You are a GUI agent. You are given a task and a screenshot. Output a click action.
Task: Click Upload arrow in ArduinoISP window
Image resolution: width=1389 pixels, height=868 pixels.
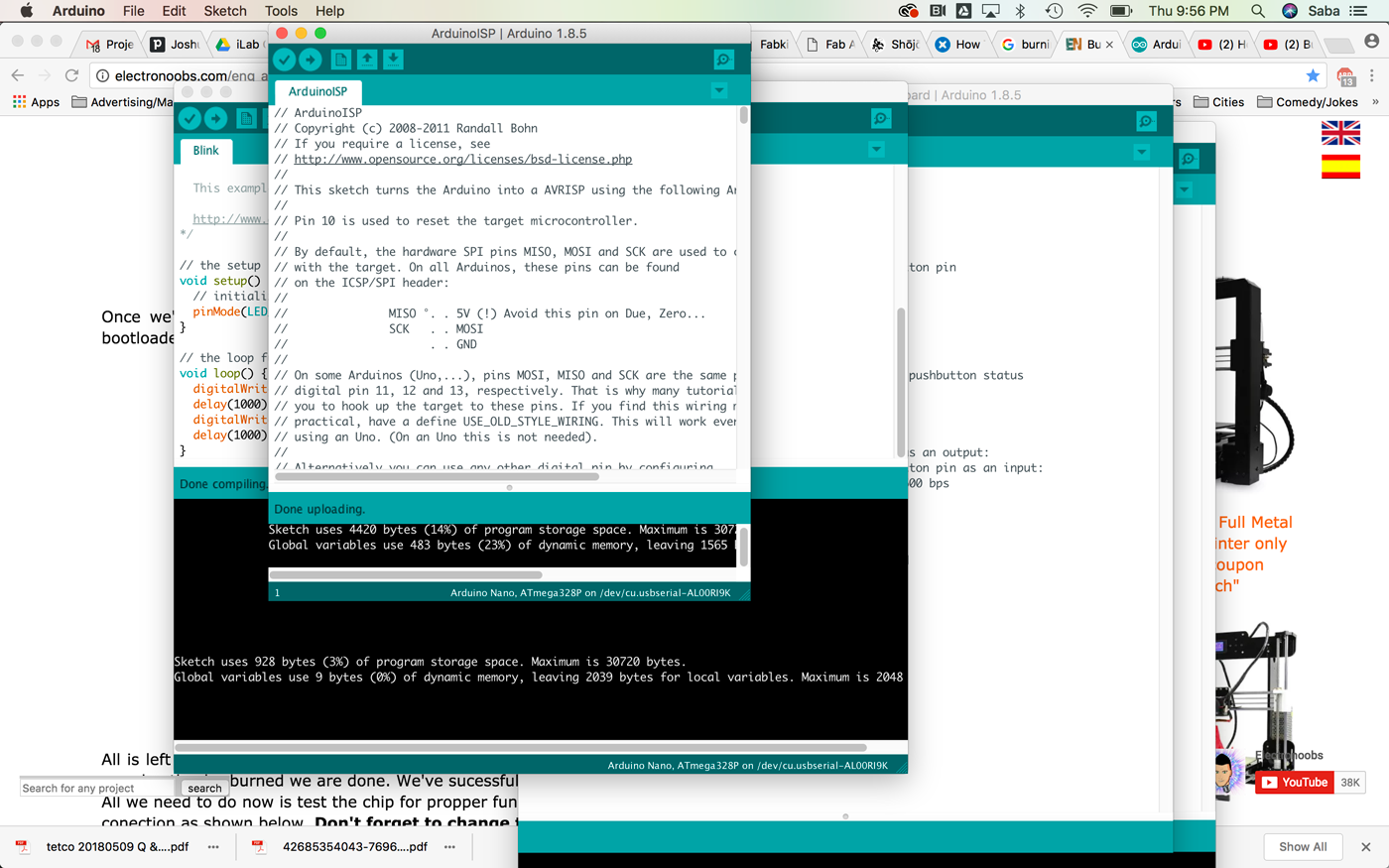[311, 60]
